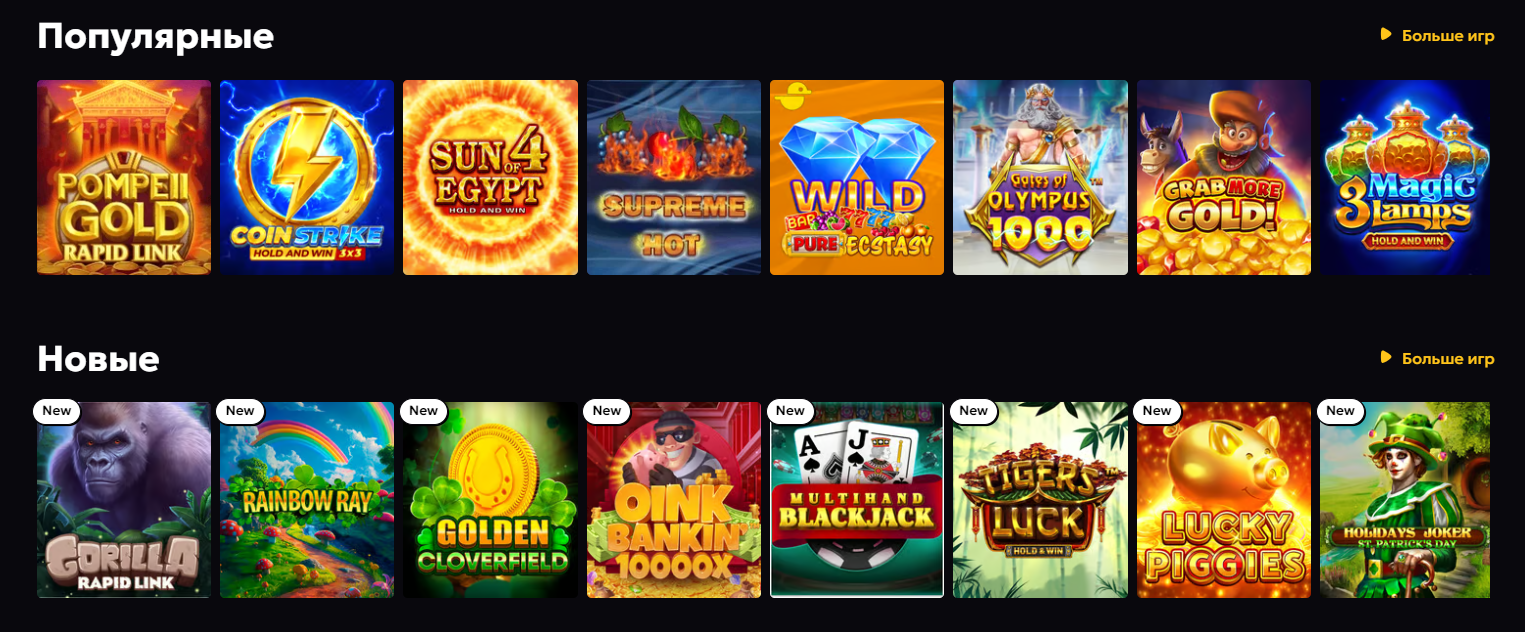The width and height of the screenshot is (1525, 632).
Task: Launch the Grab More Gold game
Action: point(1224,177)
